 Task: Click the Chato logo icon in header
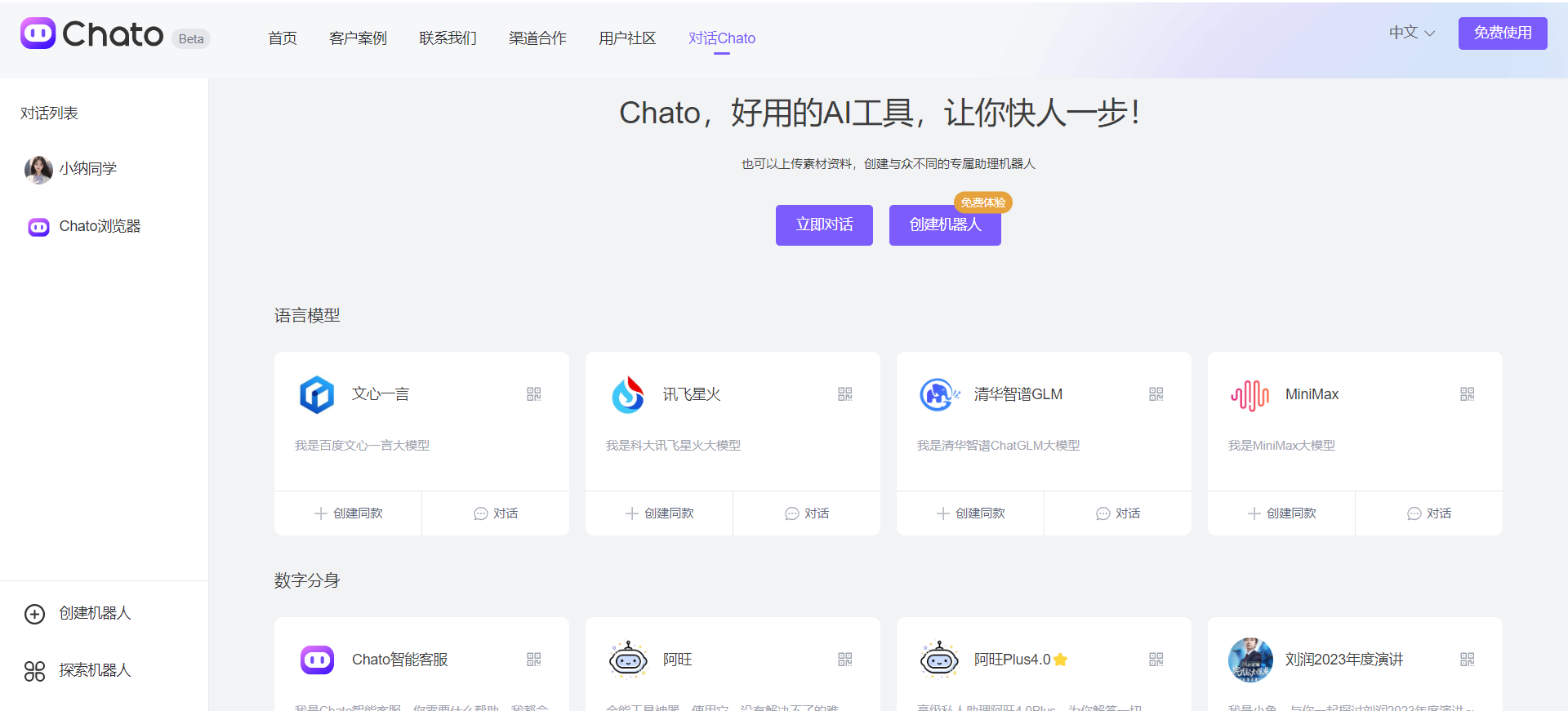(38, 33)
